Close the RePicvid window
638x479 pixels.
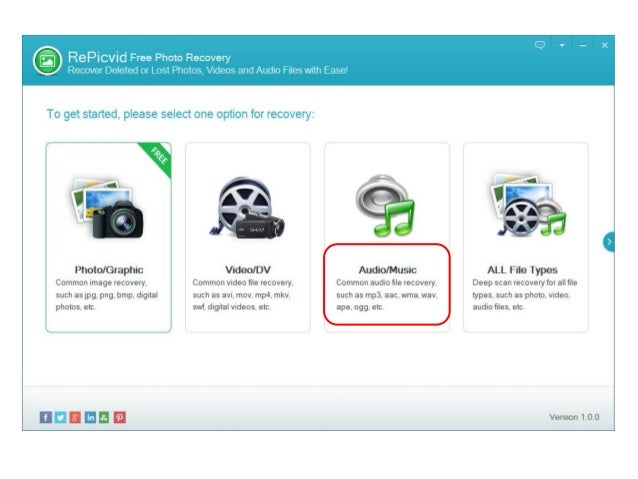coord(605,45)
